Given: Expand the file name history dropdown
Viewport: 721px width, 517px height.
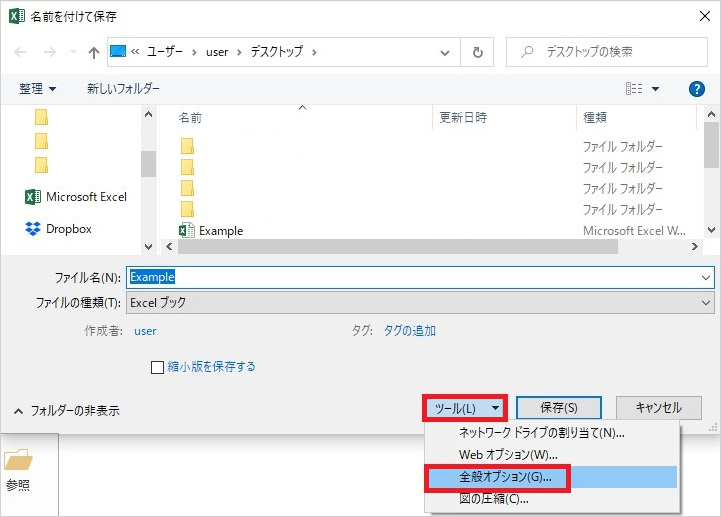Looking at the screenshot, I should point(706,278).
